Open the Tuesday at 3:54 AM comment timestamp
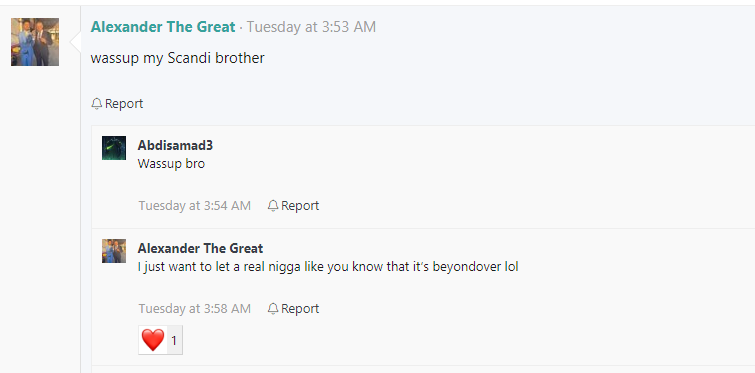Viewport: 755px width, 373px height. [x=195, y=206]
